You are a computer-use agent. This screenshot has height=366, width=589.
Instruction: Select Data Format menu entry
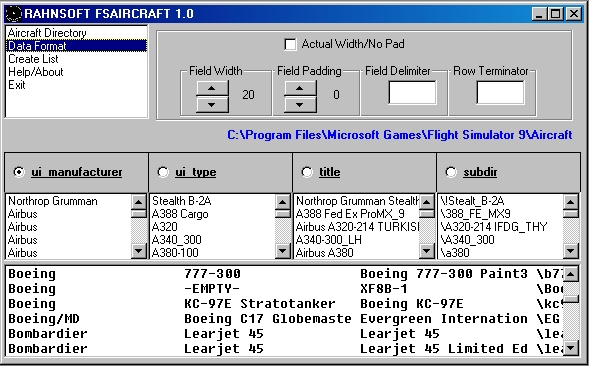point(76,46)
